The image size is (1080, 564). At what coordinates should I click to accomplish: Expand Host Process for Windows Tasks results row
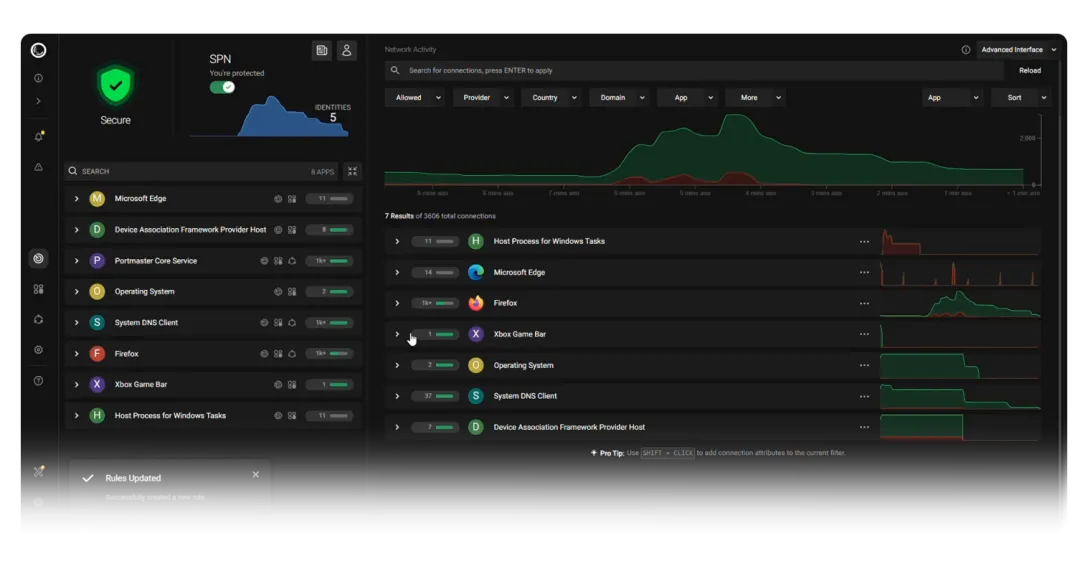(x=397, y=242)
